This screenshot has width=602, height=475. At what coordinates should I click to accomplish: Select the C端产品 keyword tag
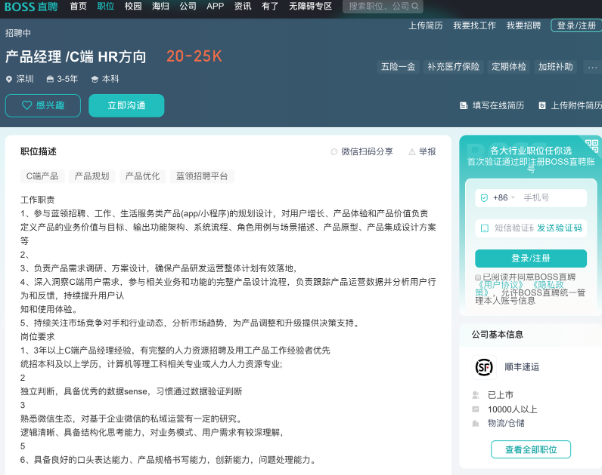[42, 176]
